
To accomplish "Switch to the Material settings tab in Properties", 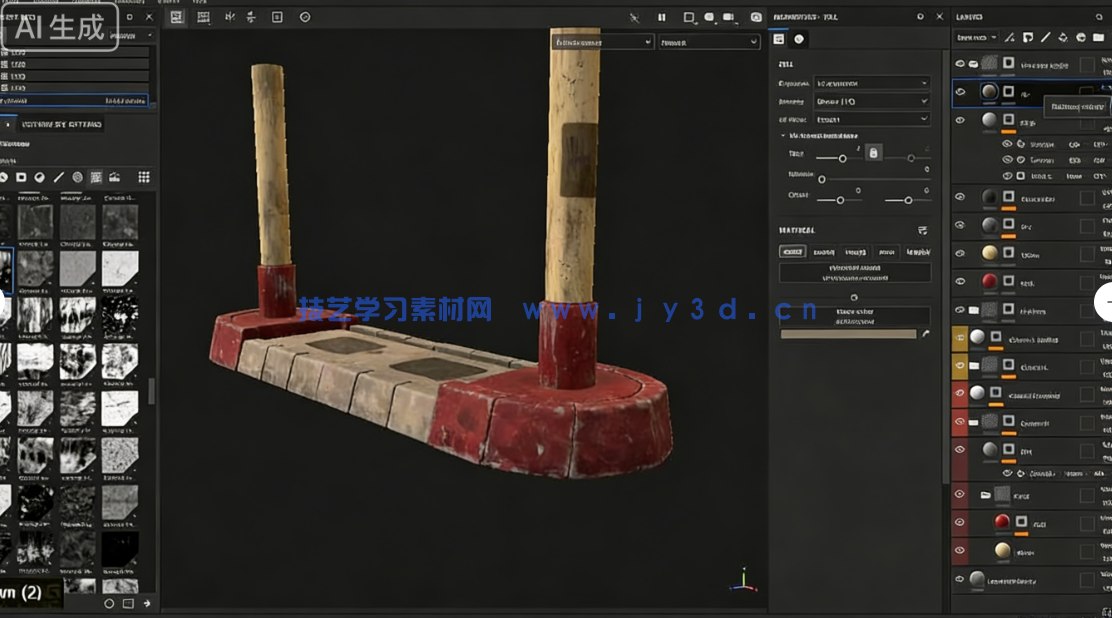I will click(797, 39).
